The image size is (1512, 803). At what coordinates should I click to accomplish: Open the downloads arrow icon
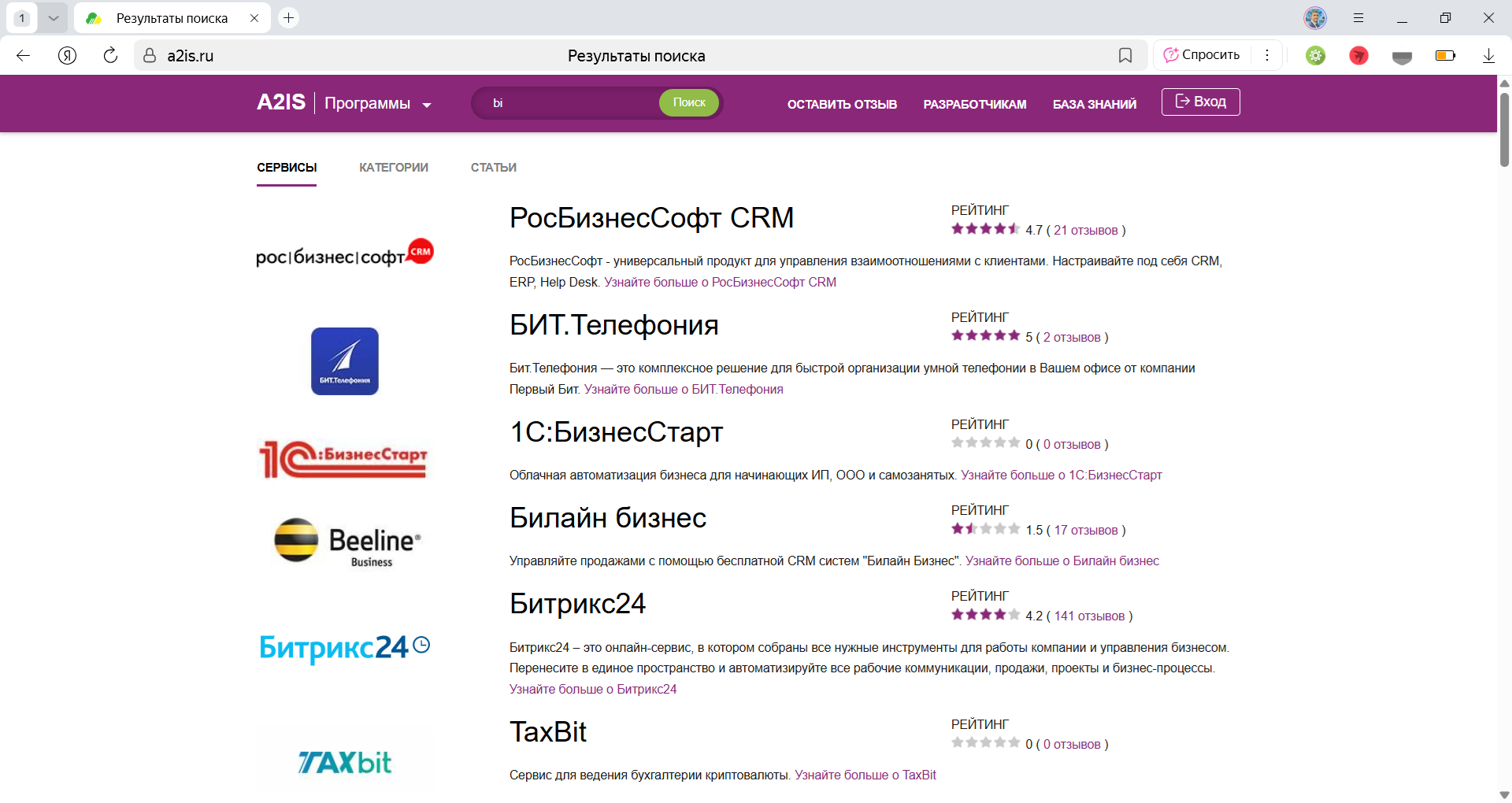[1488, 55]
